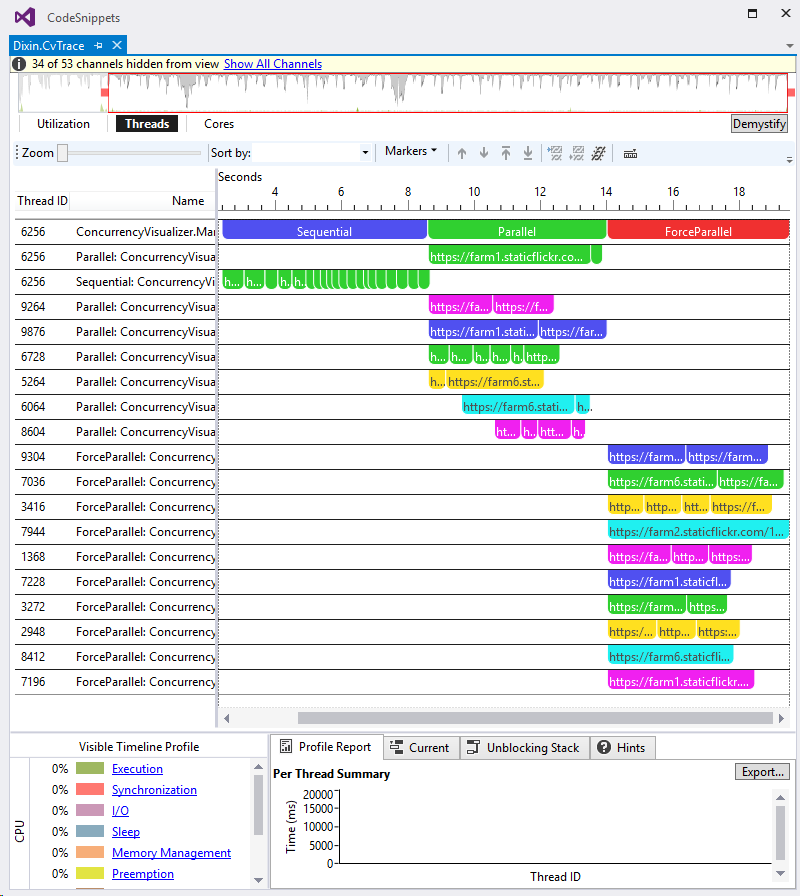The height and width of the screenshot is (896, 800).
Task: Close the Dixin.CvTrace tab
Action: point(117,45)
